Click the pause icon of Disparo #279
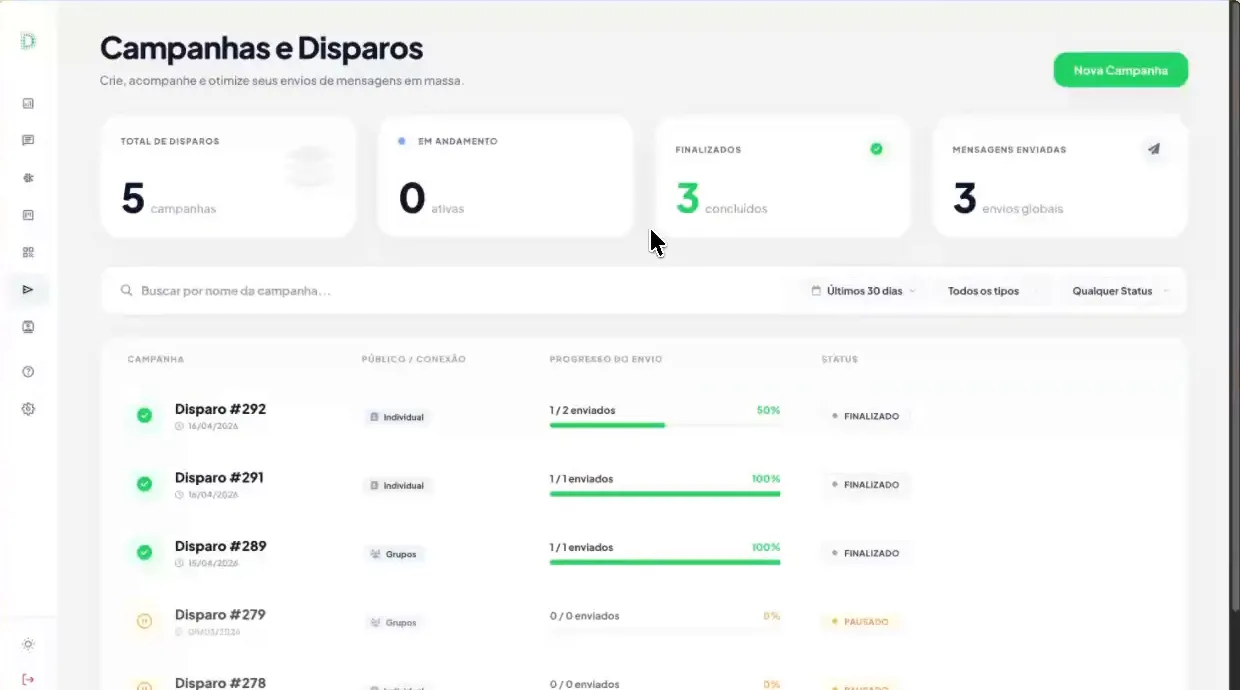 pyautogui.click(x=144, y=621)
